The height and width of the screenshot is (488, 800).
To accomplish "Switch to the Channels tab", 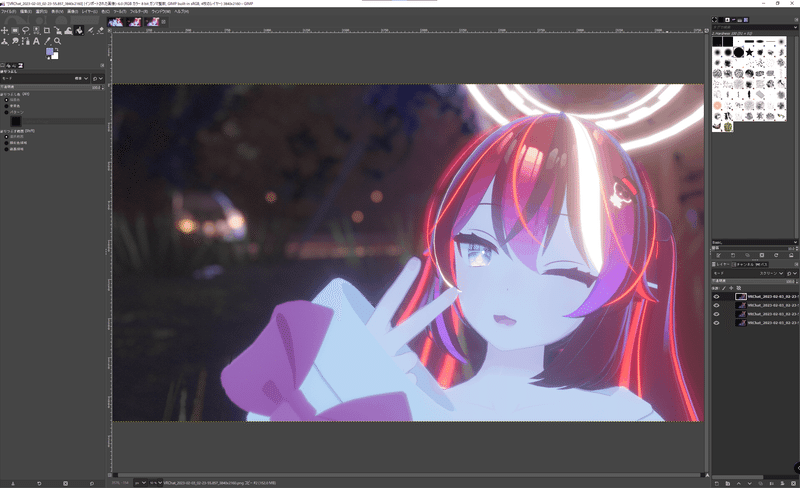I will [x=743, y=264].
